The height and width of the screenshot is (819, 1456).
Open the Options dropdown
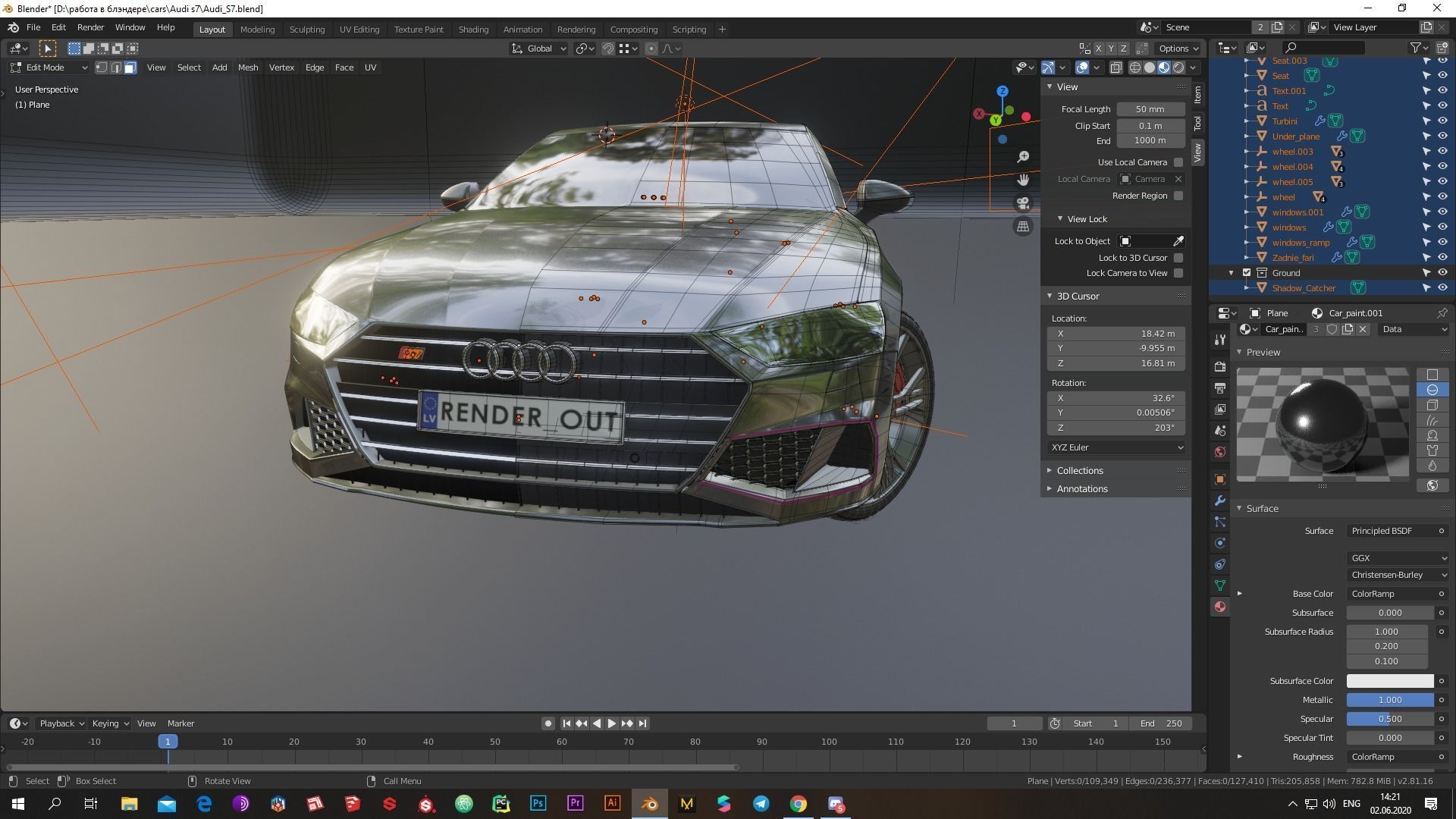(1178, 49)
